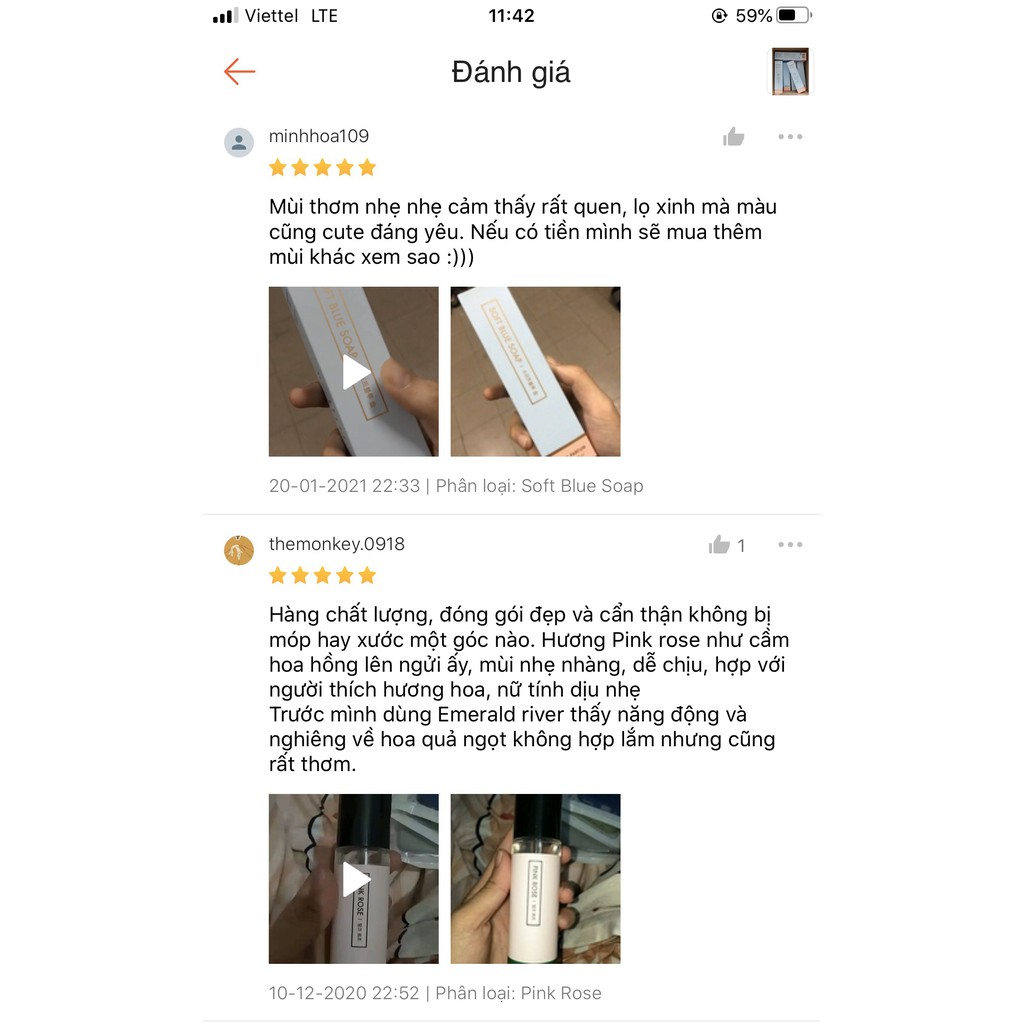Image resolution: width=1024 pixels, height=1024 pixels.
Task: Tap the five-star rating of themonkey.0918
Action: [323, 575]
